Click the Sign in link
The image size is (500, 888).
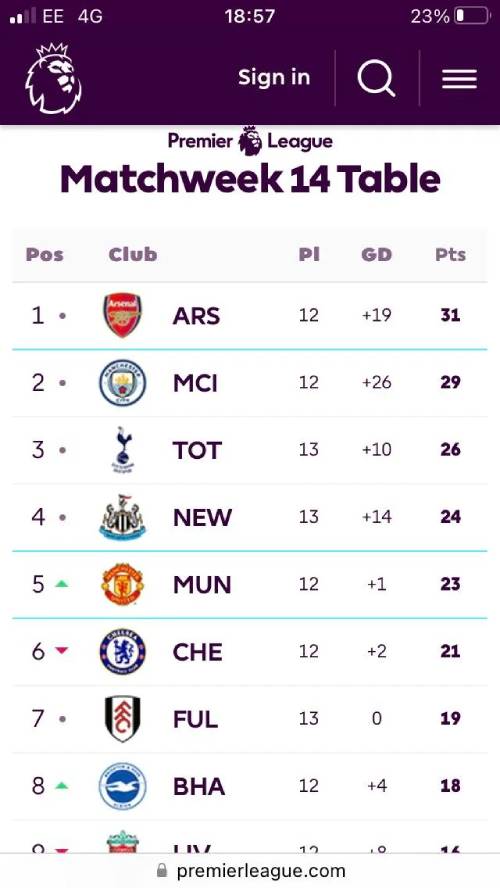tap(274, 77)
